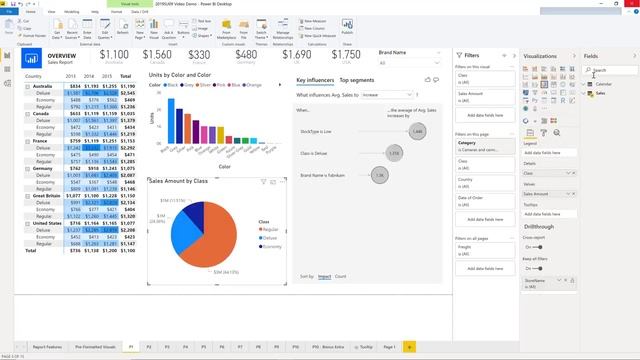
Task: Click the Publish ribbon icon
Action: 347,27
